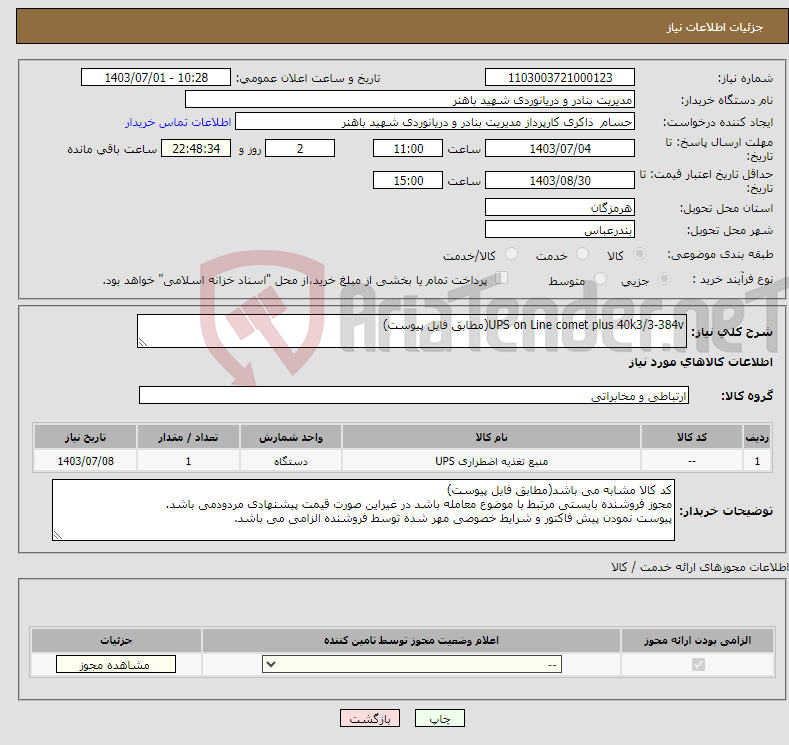
Task: Click the response deadline time 11:00
Action: pyautogui.click(x=408, y=148)
